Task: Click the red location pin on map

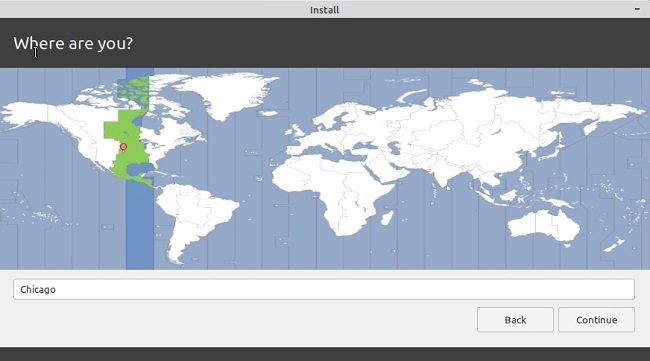Action: click(x=123, y=147)
